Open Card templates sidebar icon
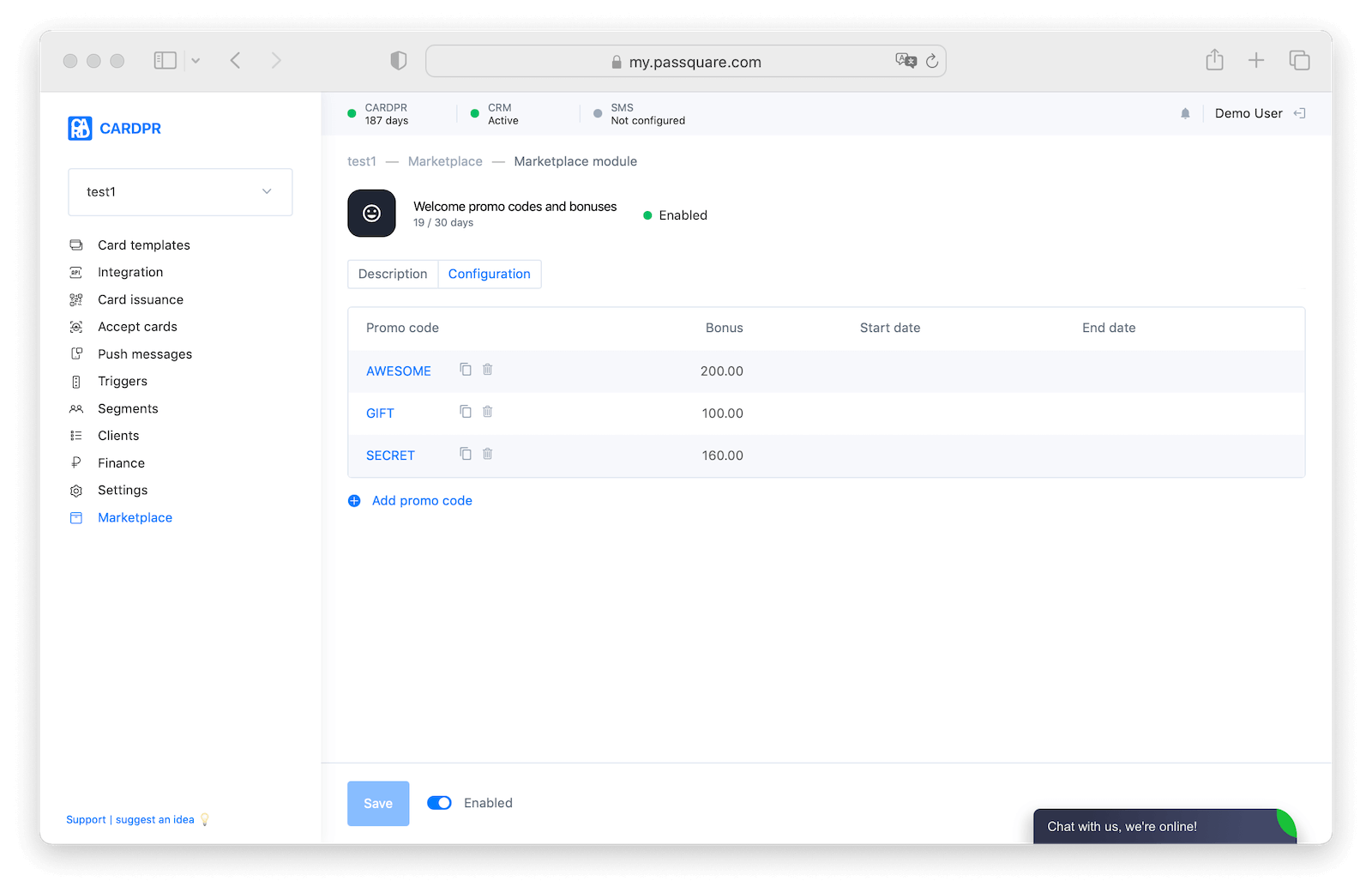This screenshot has width=1372, height=893. coord(76,245)
